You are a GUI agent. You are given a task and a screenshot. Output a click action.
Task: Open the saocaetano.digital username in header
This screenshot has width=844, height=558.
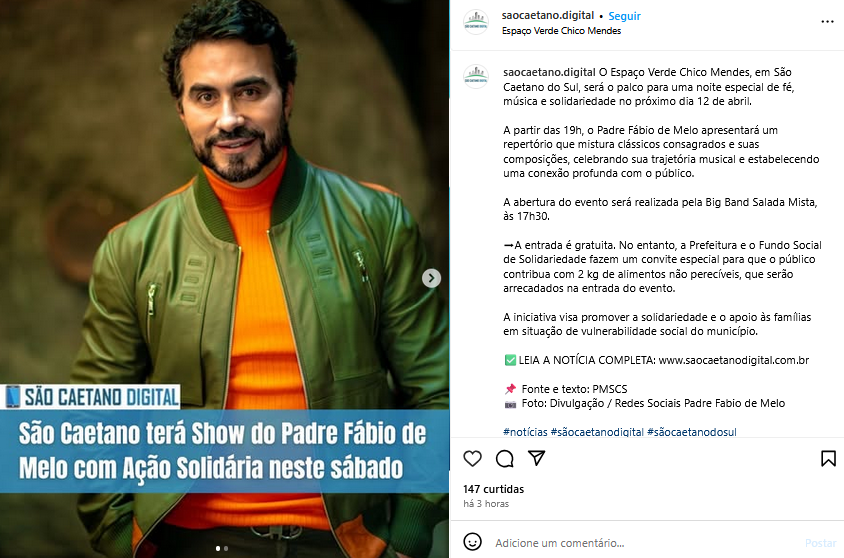(547, 16)
